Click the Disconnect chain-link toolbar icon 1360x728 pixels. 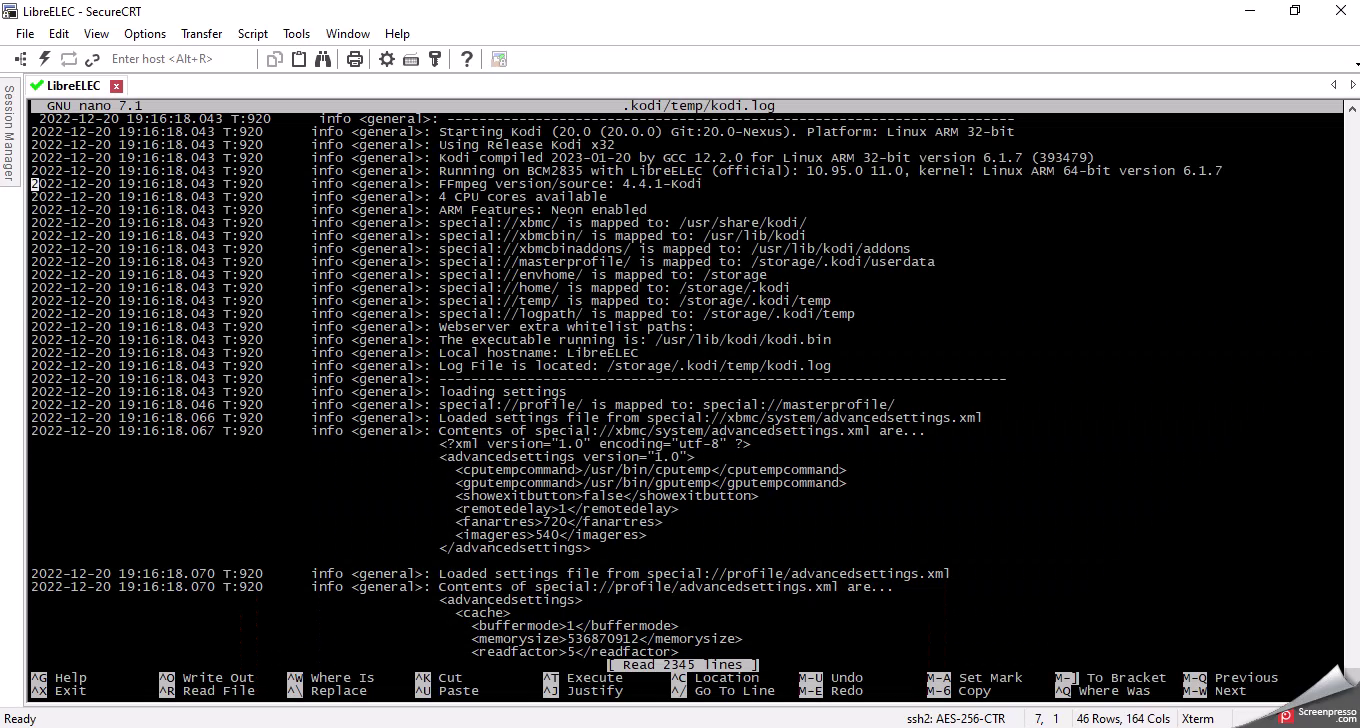(x=92, y=59)
